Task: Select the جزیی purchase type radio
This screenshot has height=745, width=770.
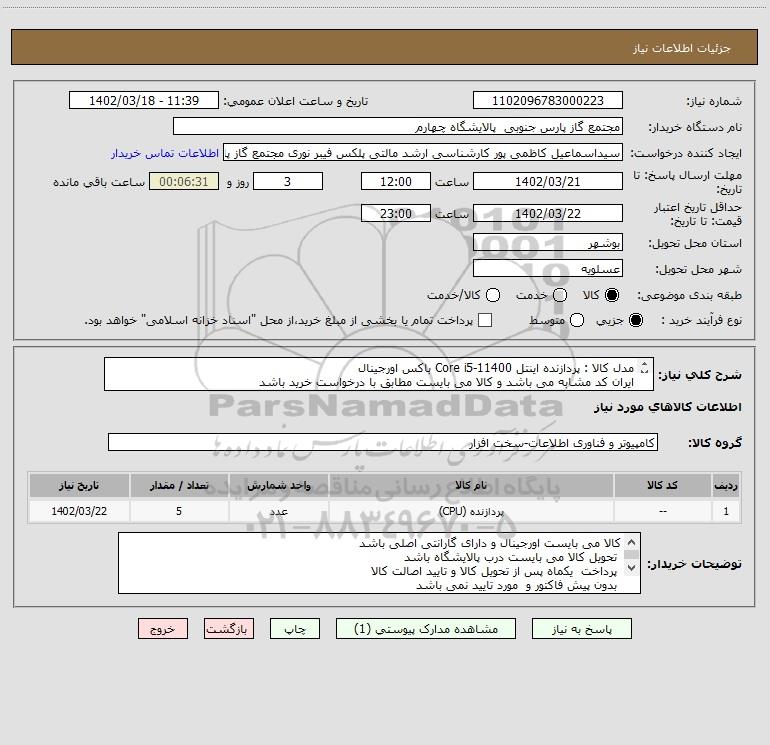Action: 636,320
